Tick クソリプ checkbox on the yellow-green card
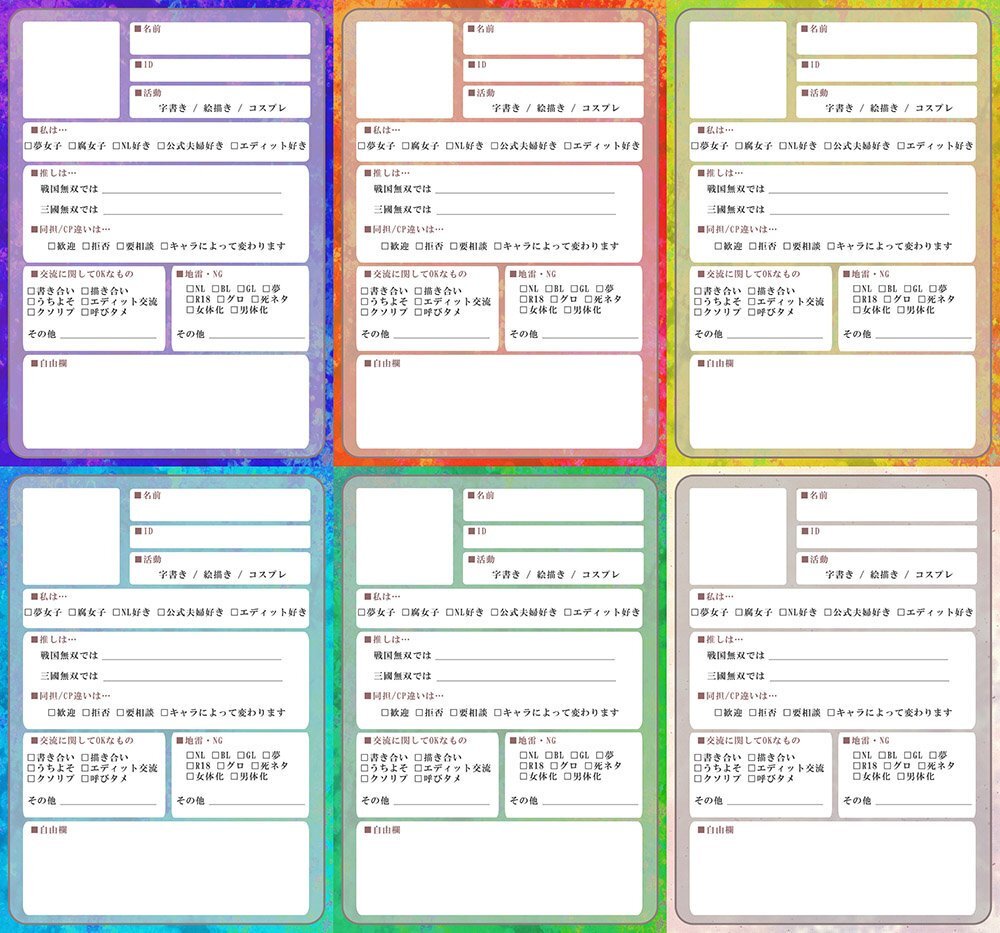1000x933 pixels. tap(698, 312)
